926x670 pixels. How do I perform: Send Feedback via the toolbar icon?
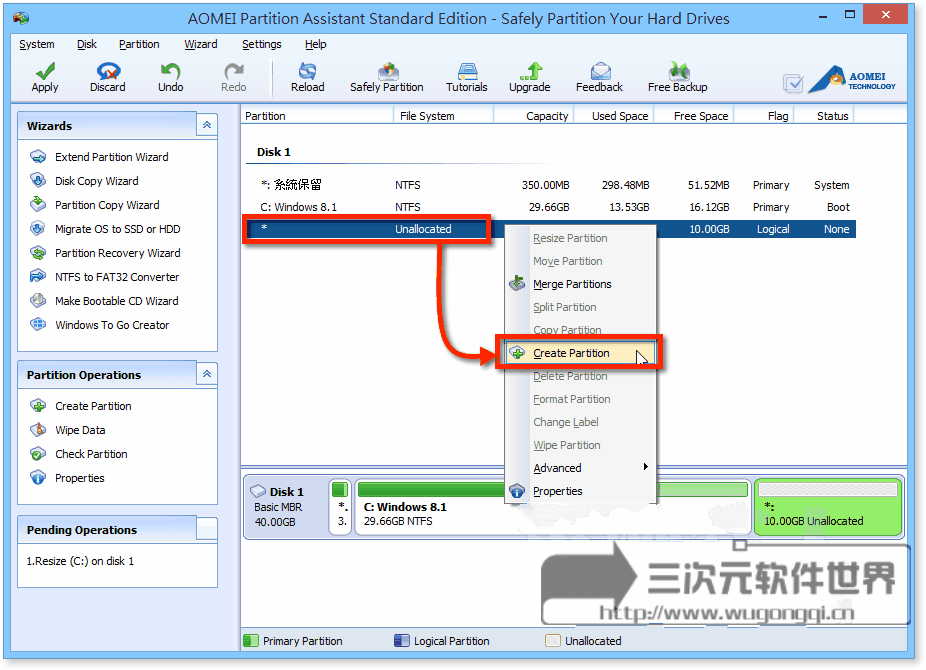(599, 77)
